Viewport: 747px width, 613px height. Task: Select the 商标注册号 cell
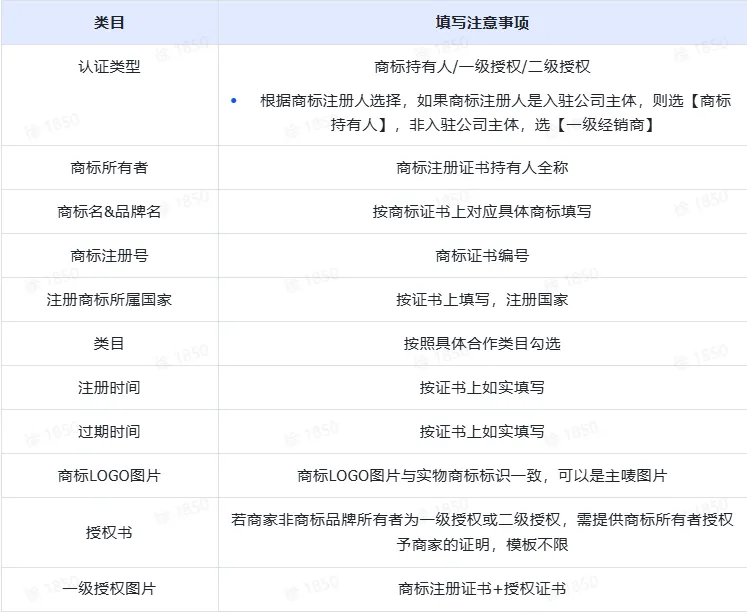(x=109, y=256)
